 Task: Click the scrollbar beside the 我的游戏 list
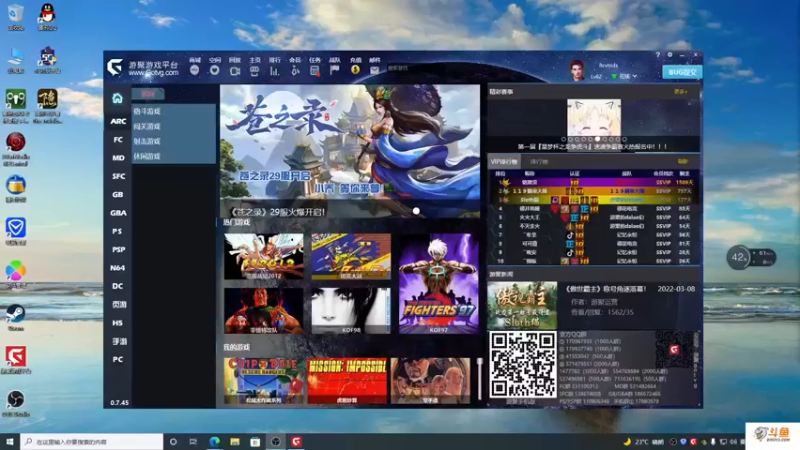[480, 379]
